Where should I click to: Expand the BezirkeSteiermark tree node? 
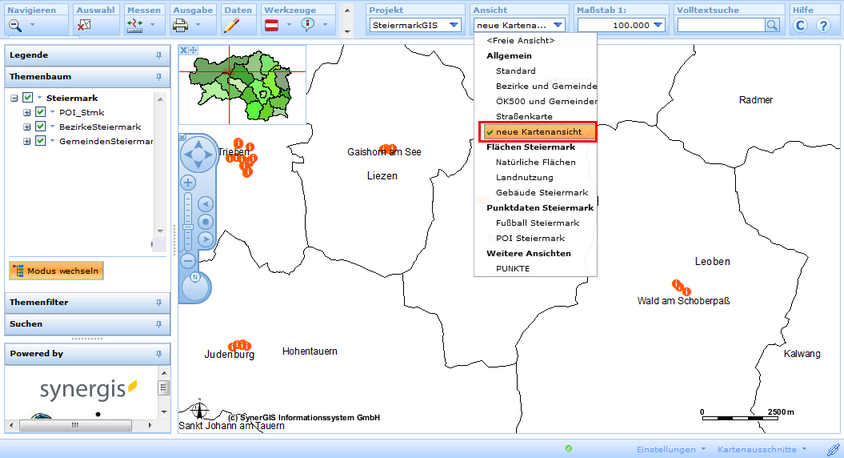26,127
